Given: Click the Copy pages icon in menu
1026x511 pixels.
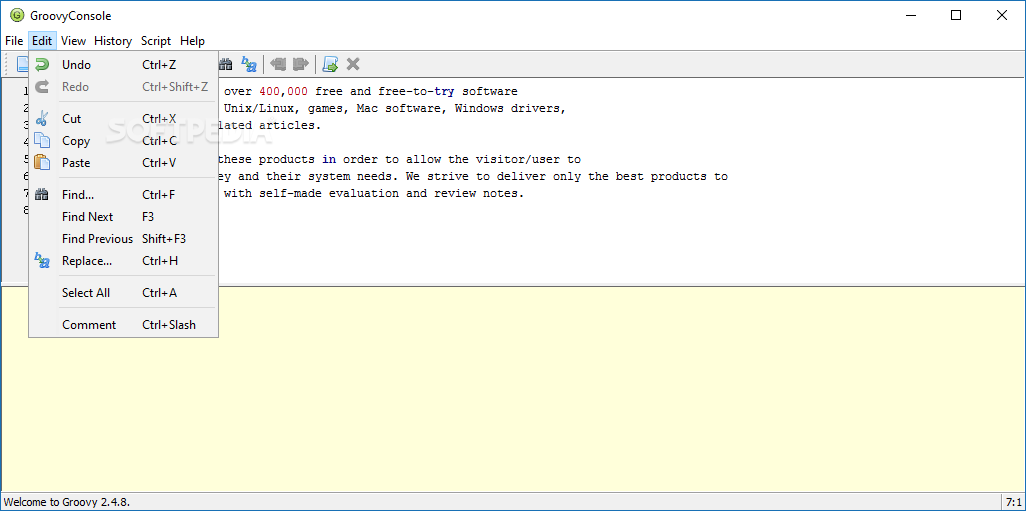Looking at the screenshot, I should coord(42,141).
